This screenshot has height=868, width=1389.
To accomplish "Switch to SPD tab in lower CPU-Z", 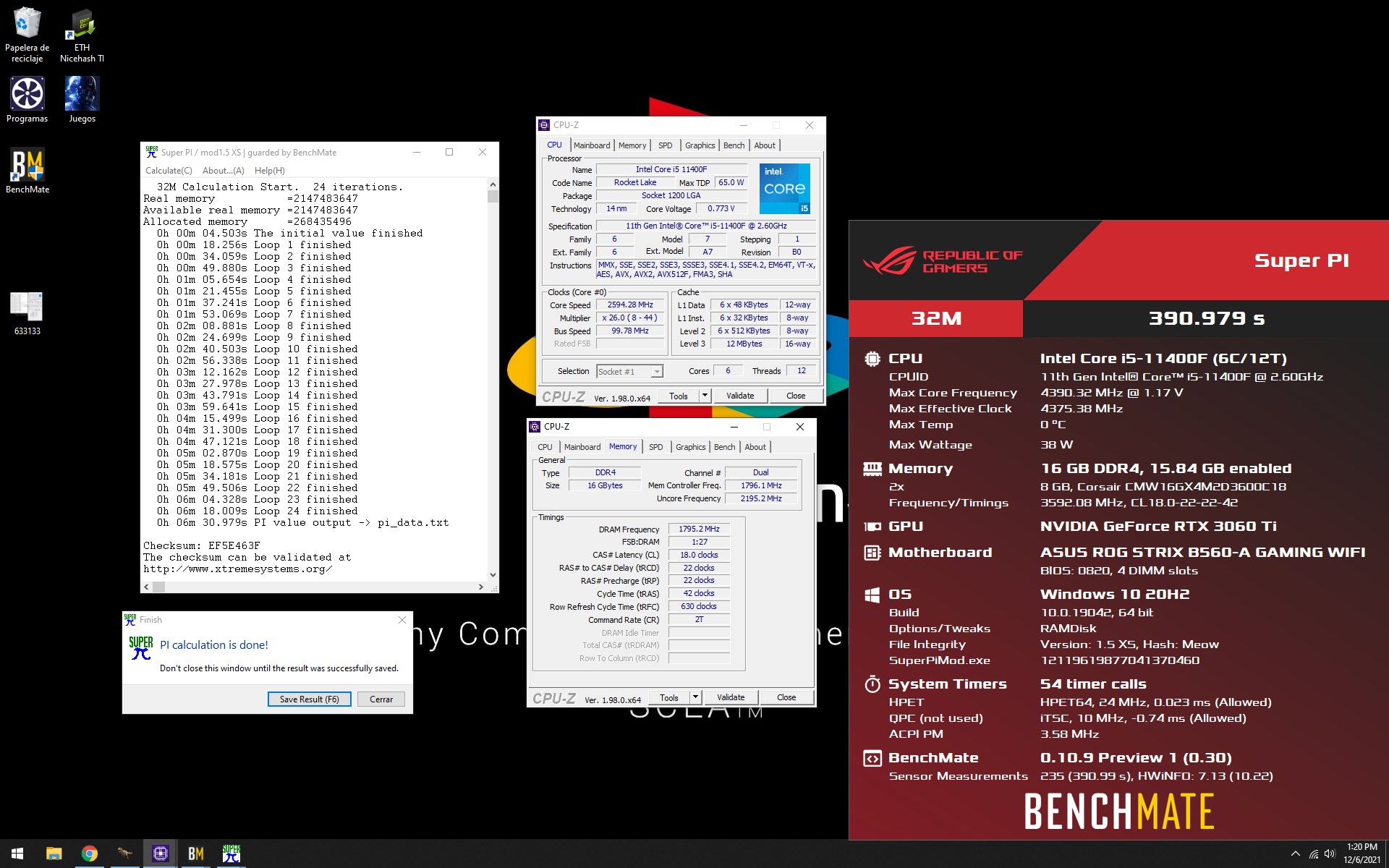I will (656, 447).
